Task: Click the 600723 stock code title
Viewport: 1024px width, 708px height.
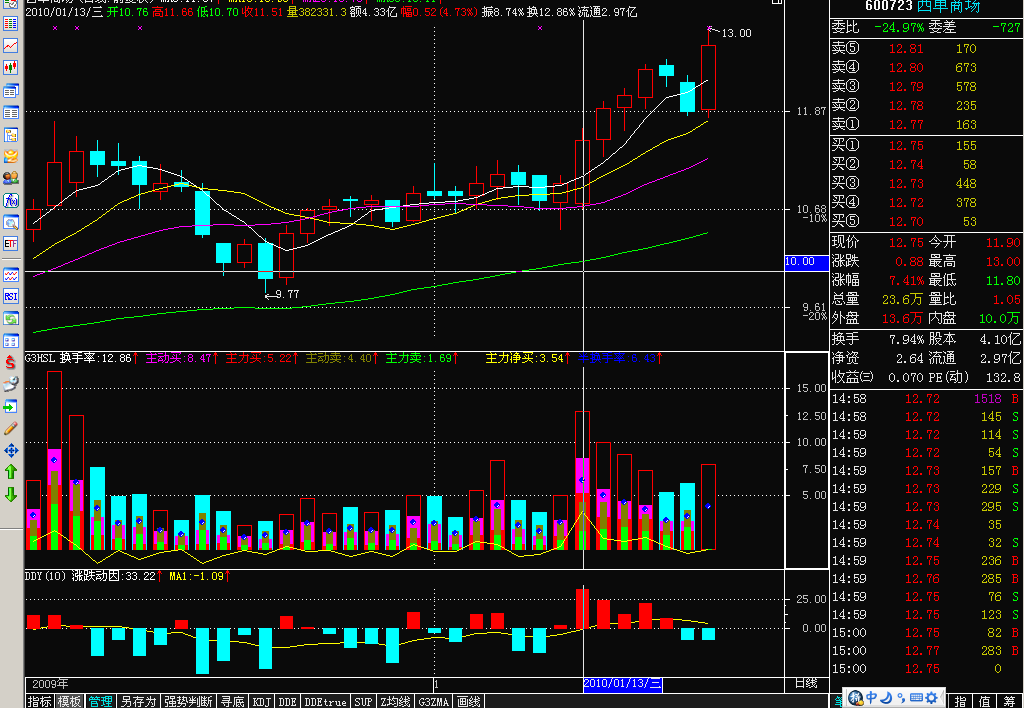Action: coord(888,7)
